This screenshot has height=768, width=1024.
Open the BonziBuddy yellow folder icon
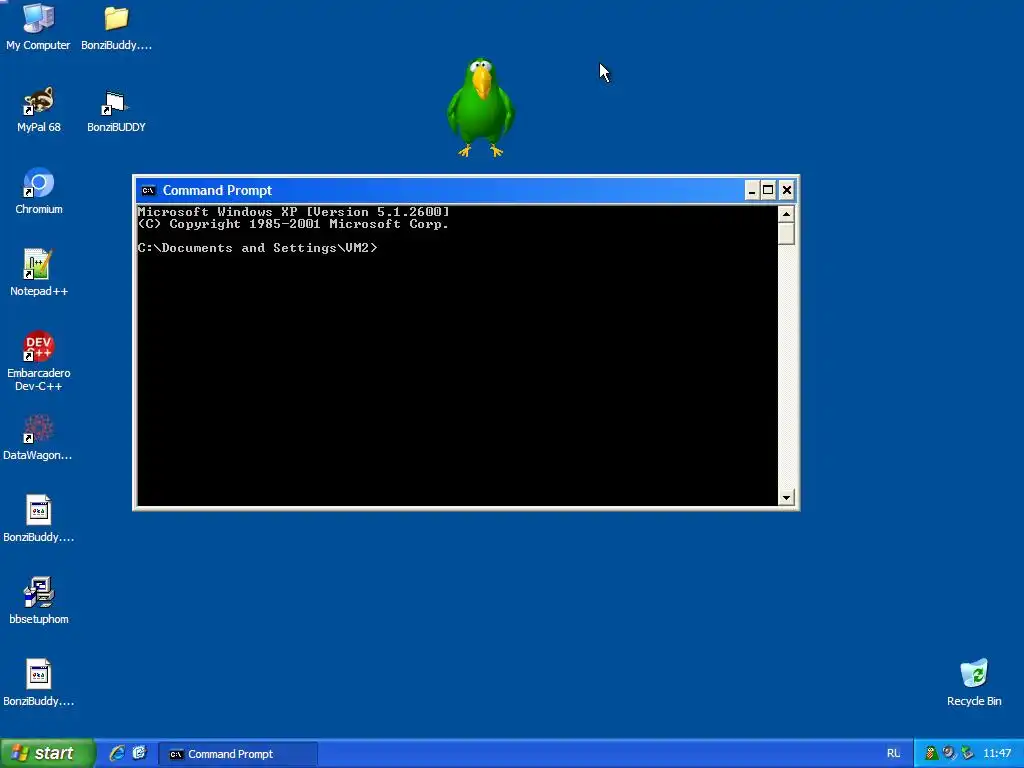point(116,26)
